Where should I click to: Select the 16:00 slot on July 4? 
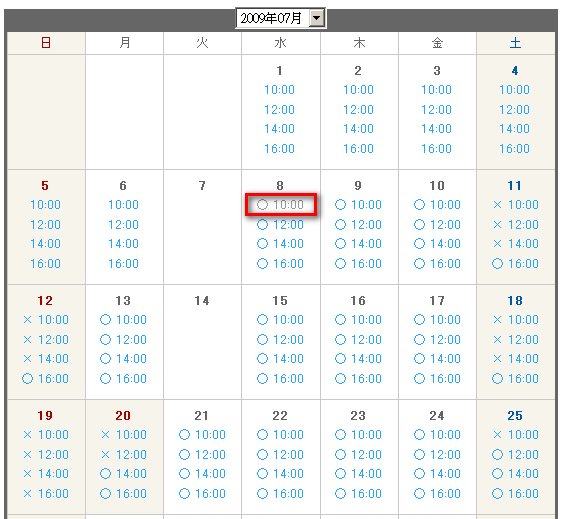(x=515, y=148)
